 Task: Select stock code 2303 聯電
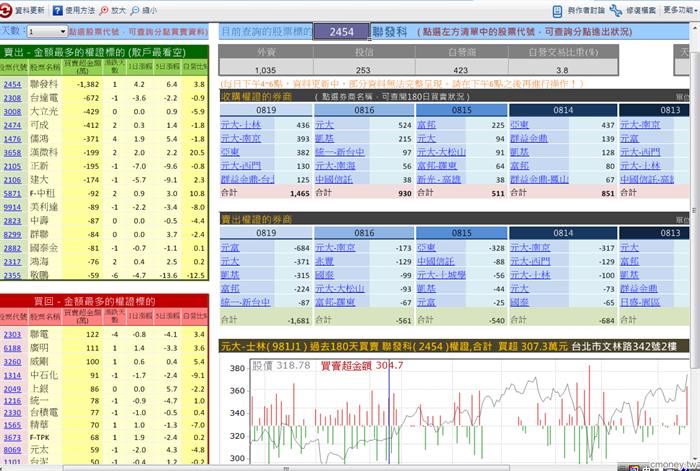[x=12, y=334]
